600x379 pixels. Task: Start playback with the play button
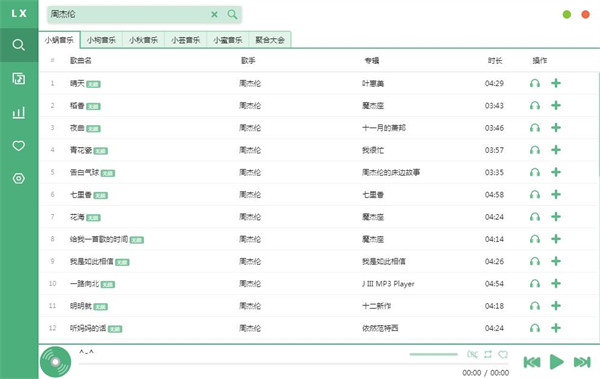click(x=556, y=362)
